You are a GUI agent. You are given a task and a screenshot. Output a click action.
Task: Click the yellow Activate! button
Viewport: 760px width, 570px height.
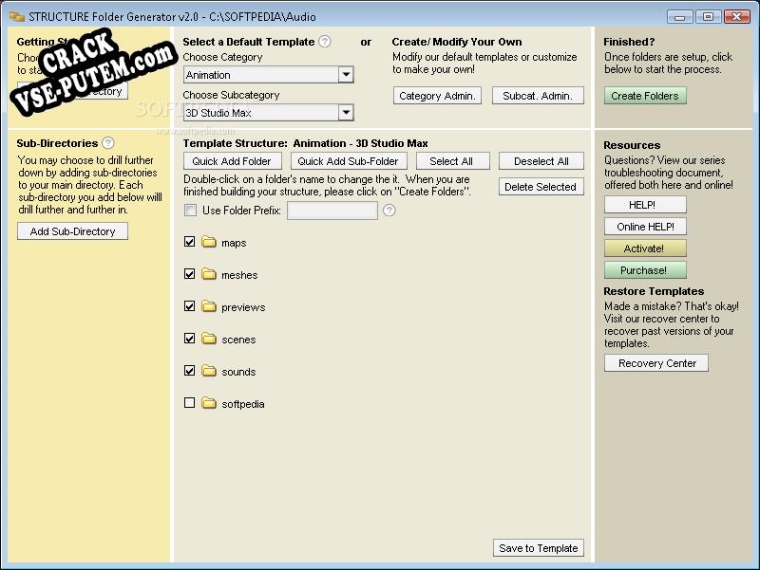(x=645, y=248)
